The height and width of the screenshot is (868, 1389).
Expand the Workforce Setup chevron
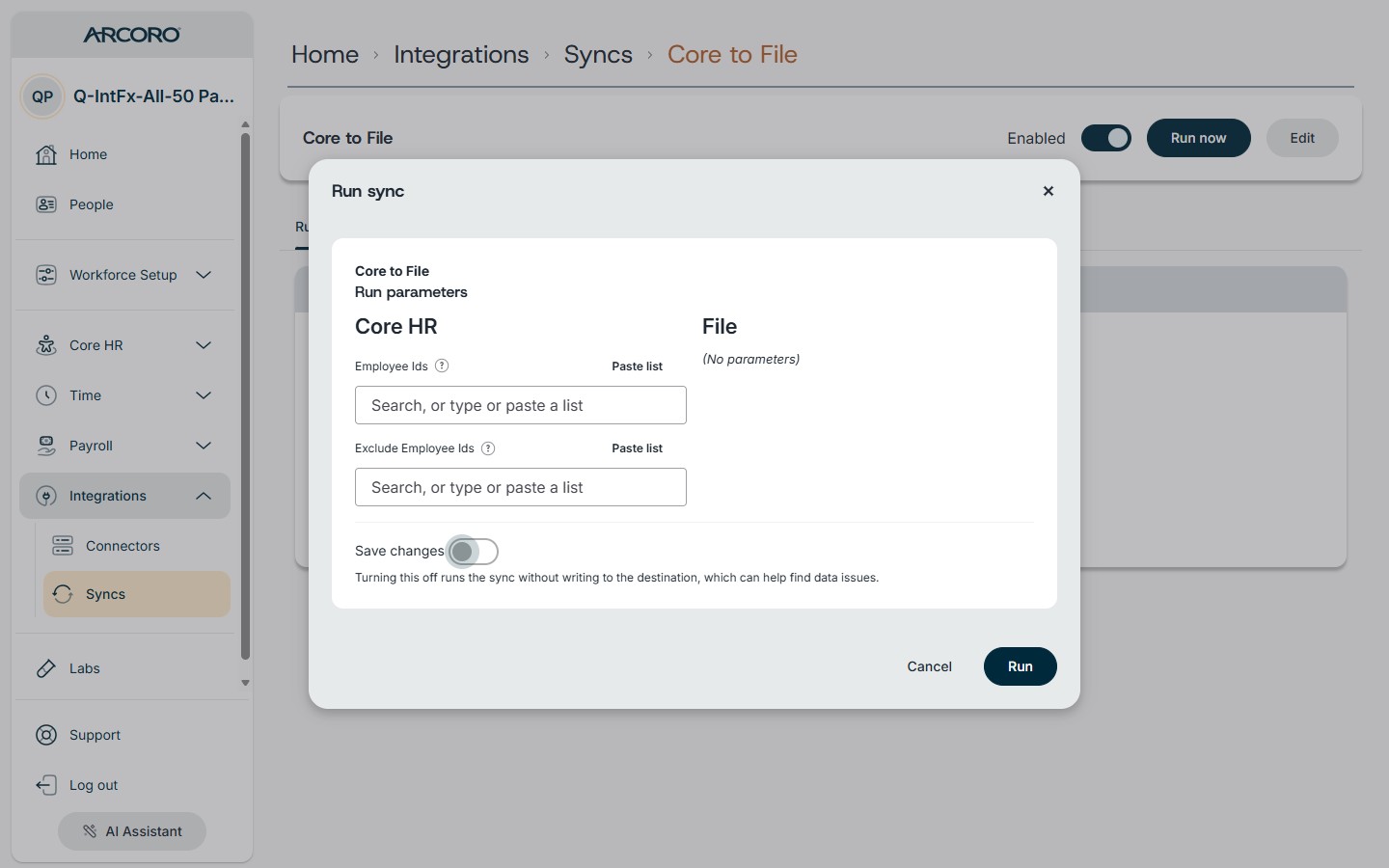coord(204,275)
